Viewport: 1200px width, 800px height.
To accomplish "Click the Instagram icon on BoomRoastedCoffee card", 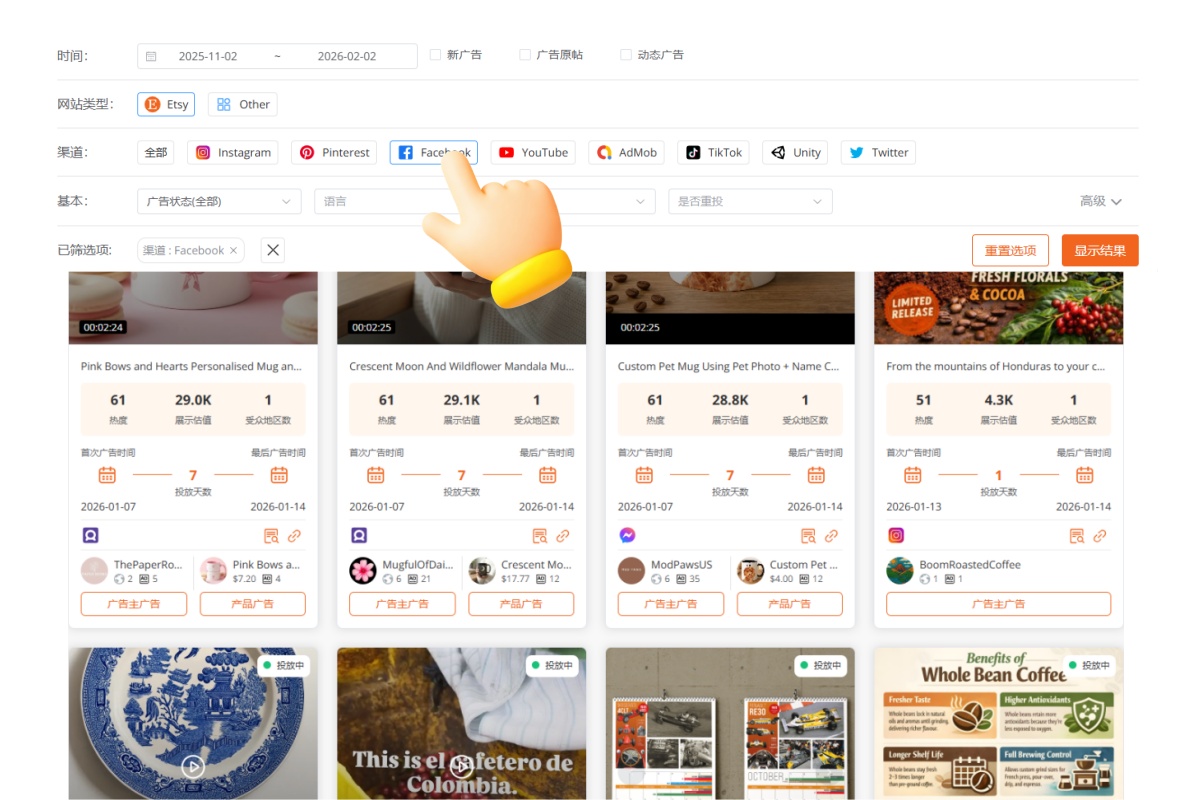I will 895,534.
